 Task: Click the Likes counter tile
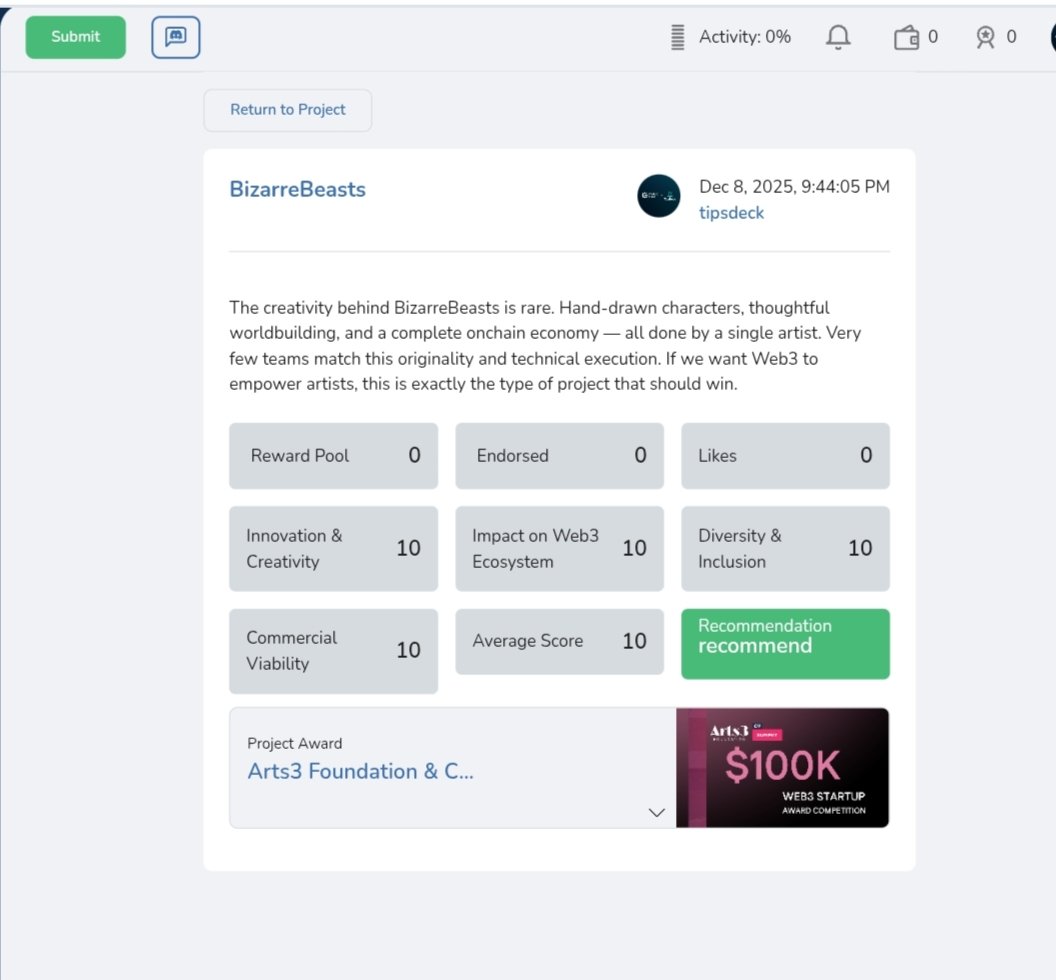pos(785,456)
